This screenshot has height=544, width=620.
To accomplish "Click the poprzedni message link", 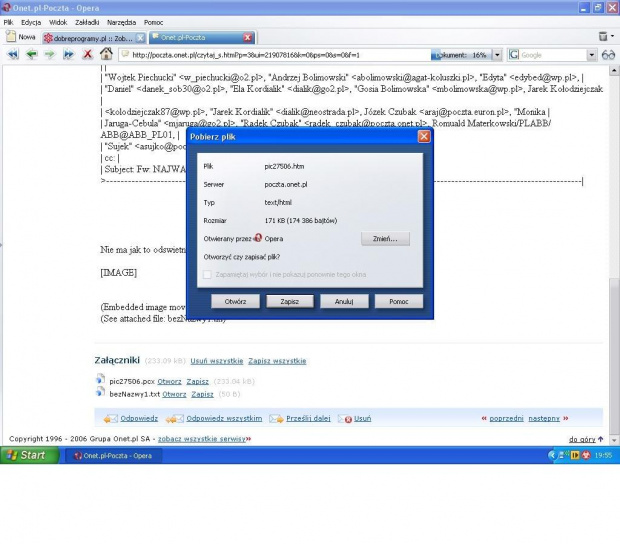I will [506, 418].
